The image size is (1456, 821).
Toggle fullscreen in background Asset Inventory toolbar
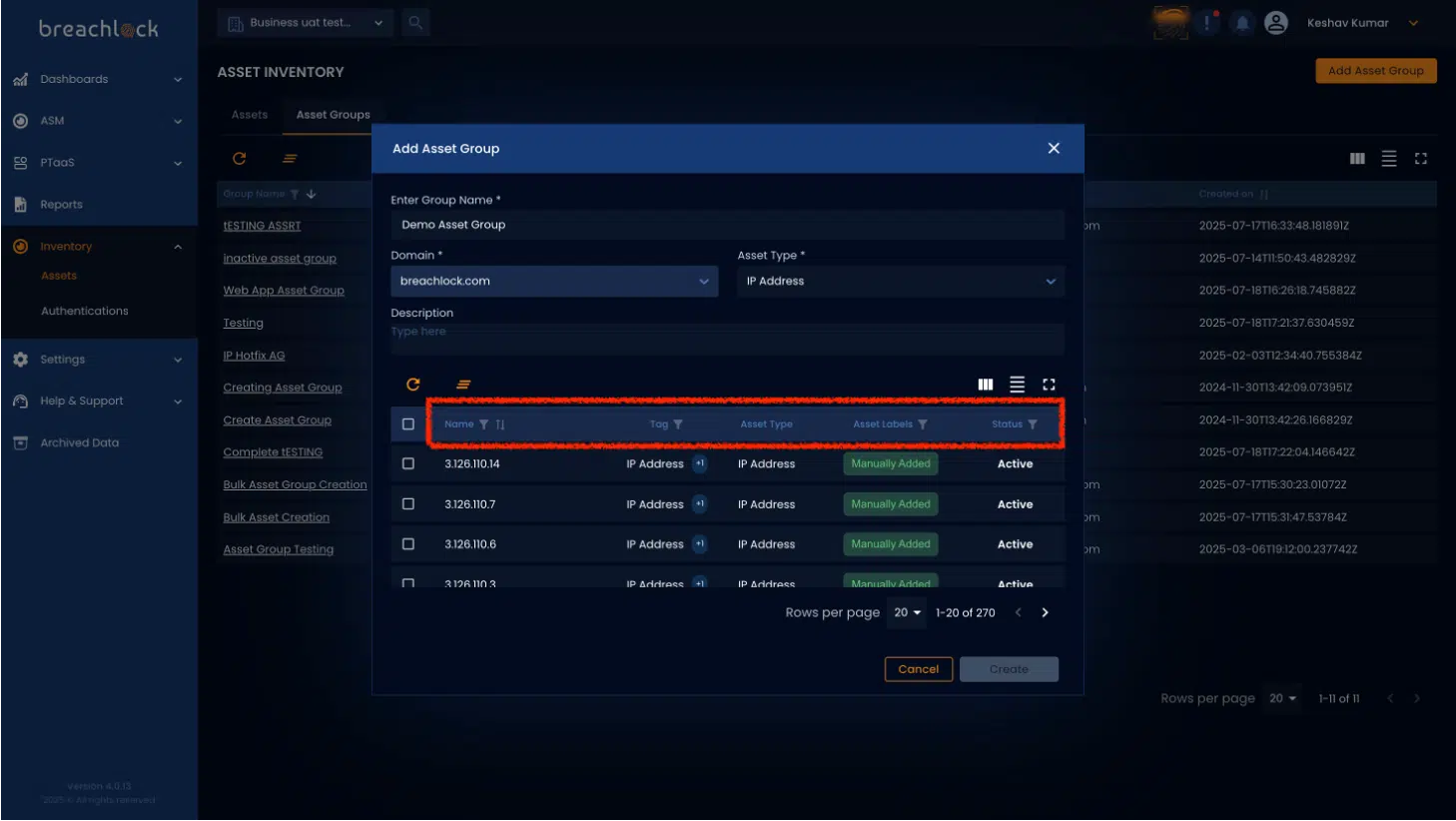(1421, 159)
